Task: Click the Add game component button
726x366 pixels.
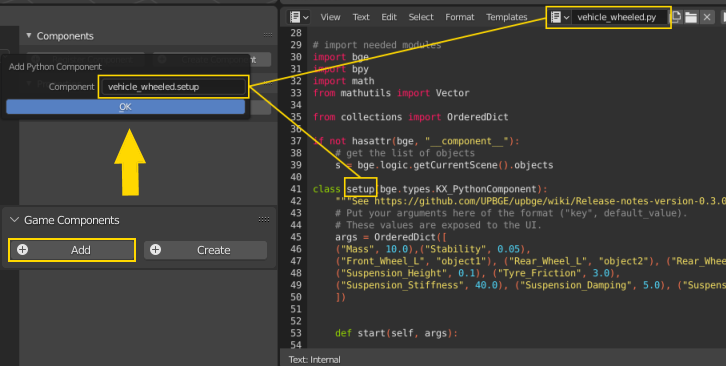Action: tap(72, 250)
